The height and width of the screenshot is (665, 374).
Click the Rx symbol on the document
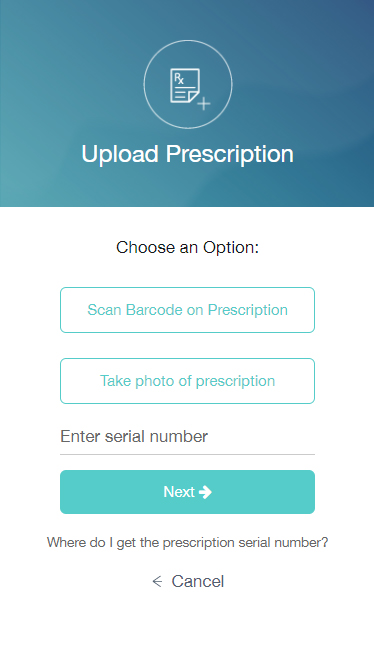(x=179, y=79)
